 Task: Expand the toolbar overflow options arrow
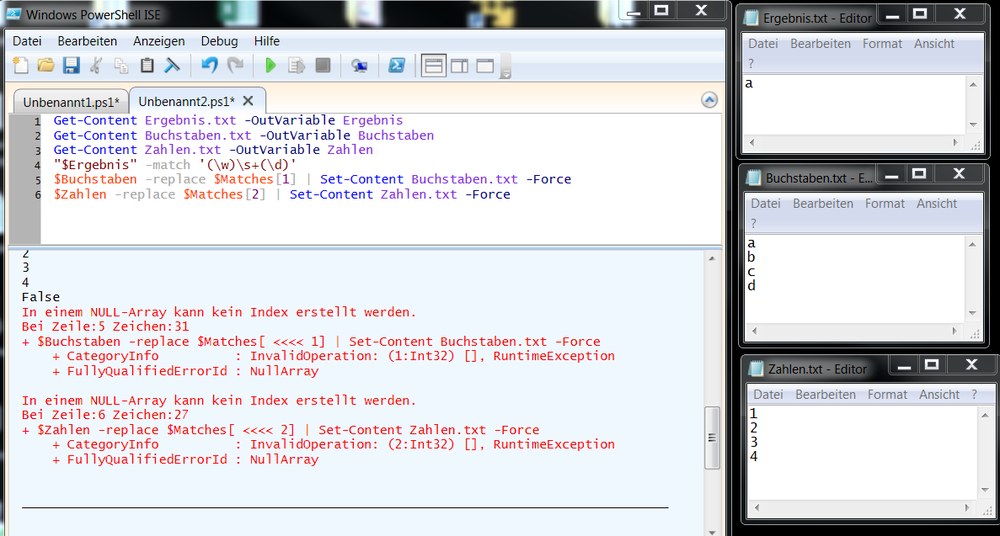[x=506, y=70]
